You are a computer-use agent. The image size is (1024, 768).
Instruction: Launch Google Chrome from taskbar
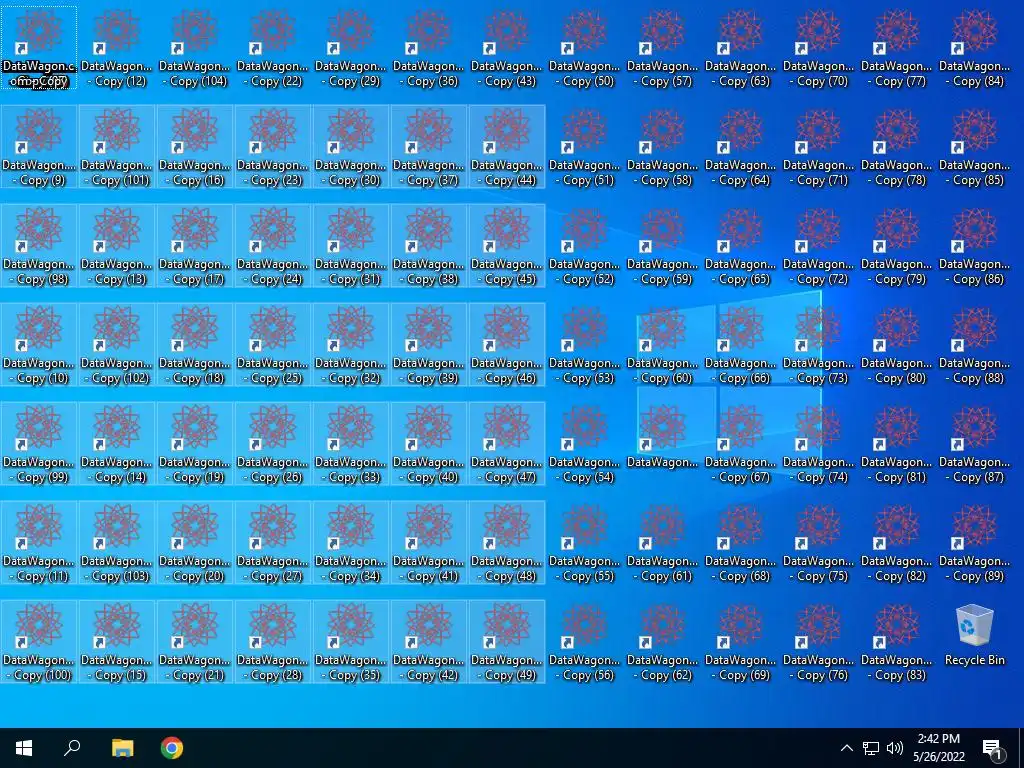coord(172,748)
